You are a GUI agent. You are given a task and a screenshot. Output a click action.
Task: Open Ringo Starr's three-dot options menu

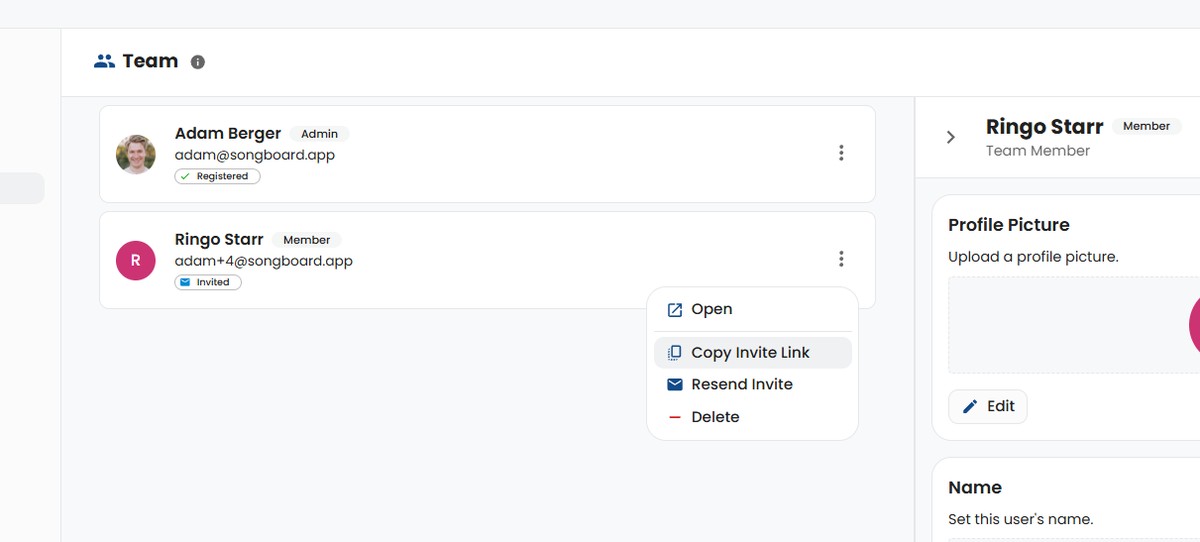coord(841,259)
